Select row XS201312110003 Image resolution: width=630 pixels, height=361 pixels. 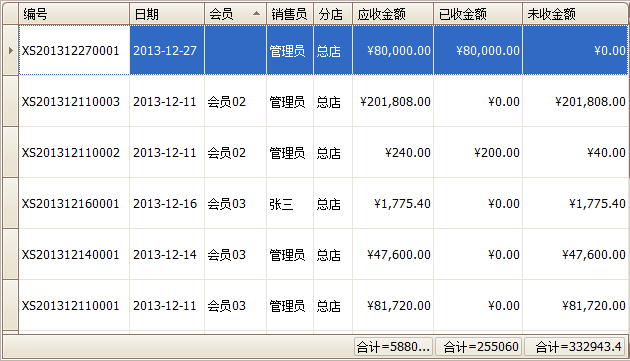pyautogui.click(x=323, y=101)
